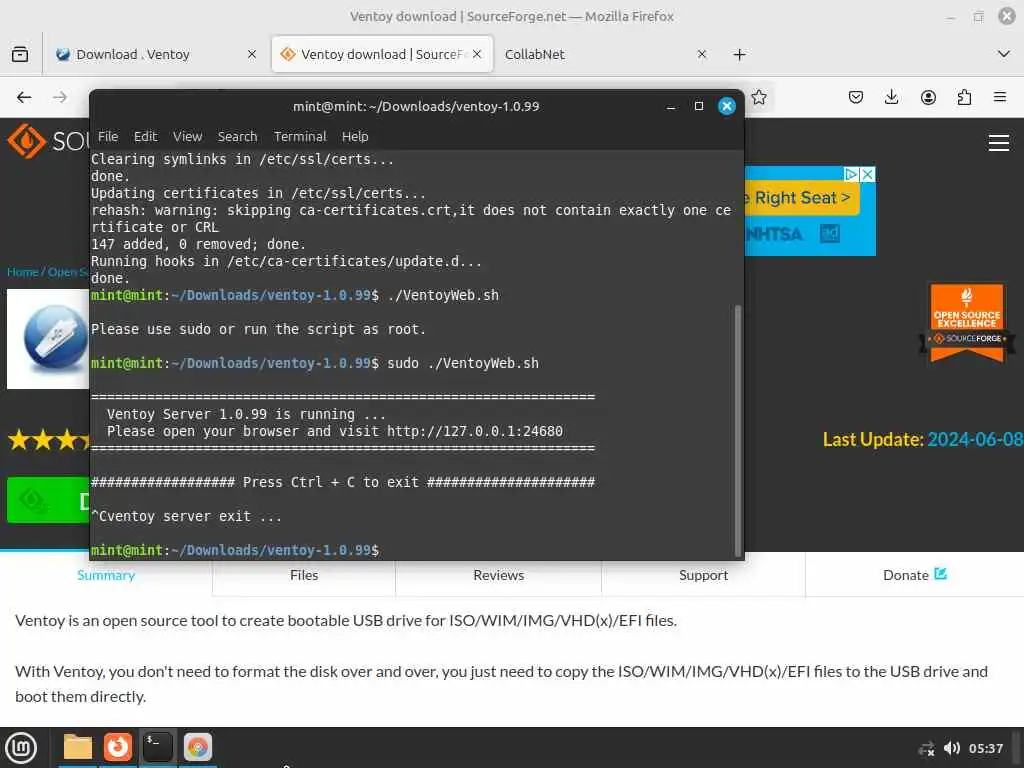The image size is (1024, 768).
Task: Open the Pocket save icon
Action: click(x=856, y=97)
